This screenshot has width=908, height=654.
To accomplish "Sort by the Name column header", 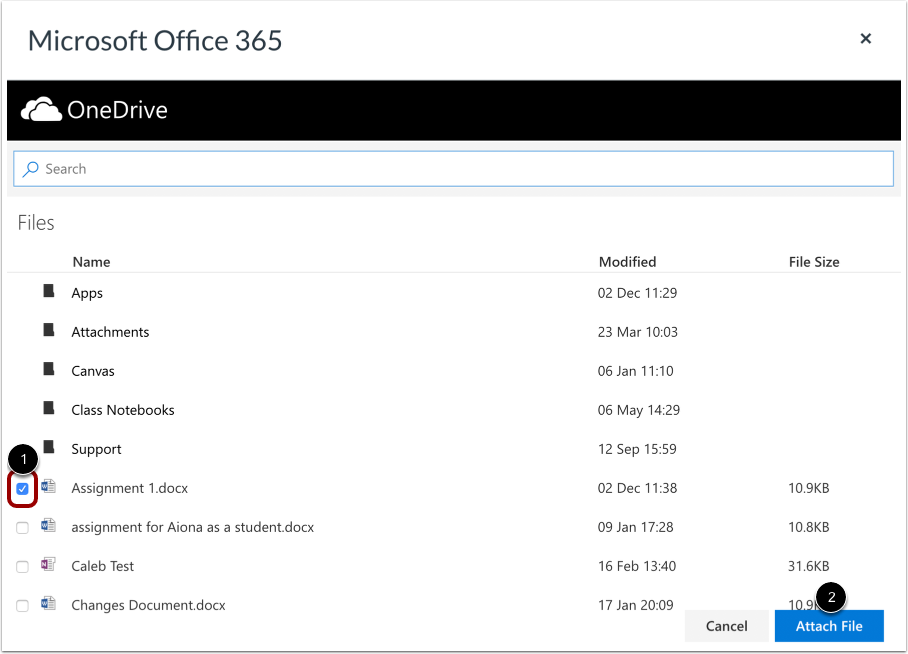I will pos(91,262).
